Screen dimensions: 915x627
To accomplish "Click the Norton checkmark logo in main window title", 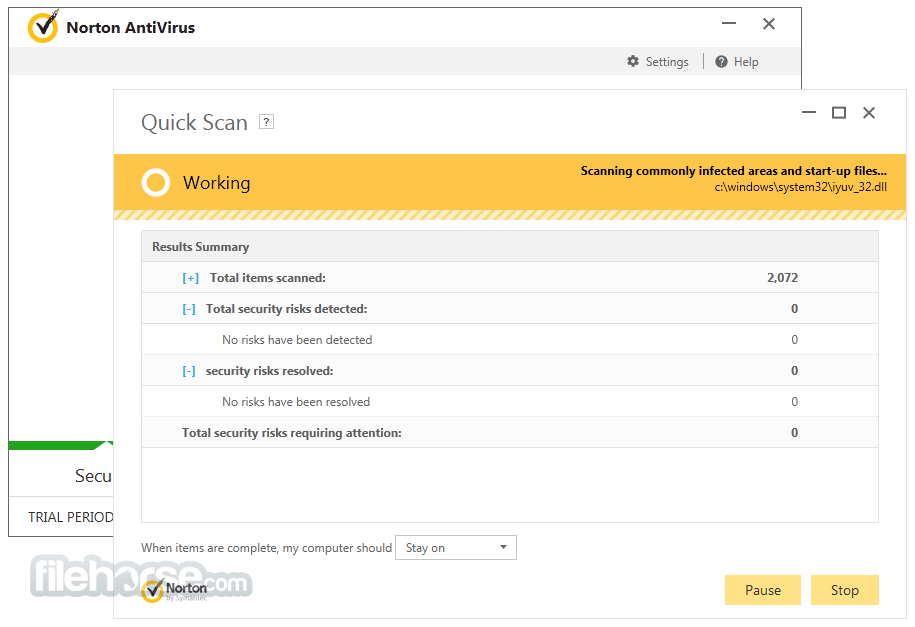I will (43, 27).
